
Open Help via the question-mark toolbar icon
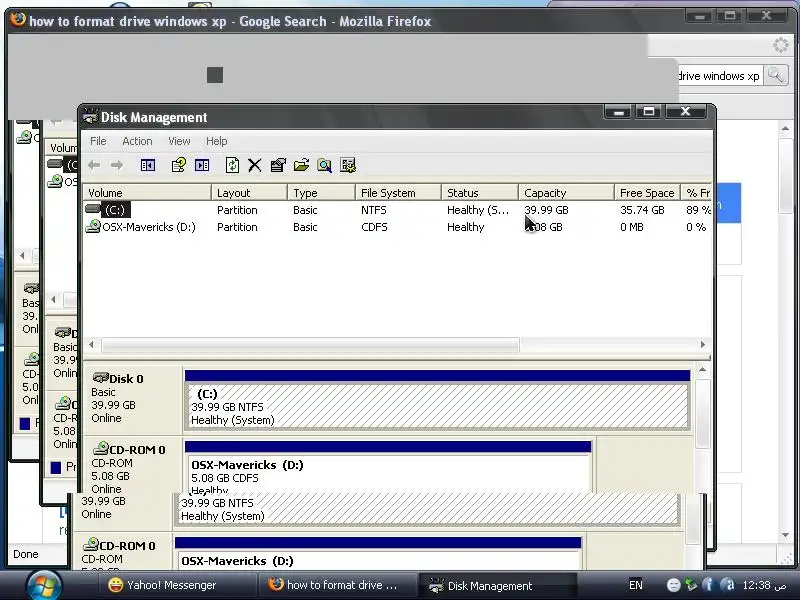point(179,165)
